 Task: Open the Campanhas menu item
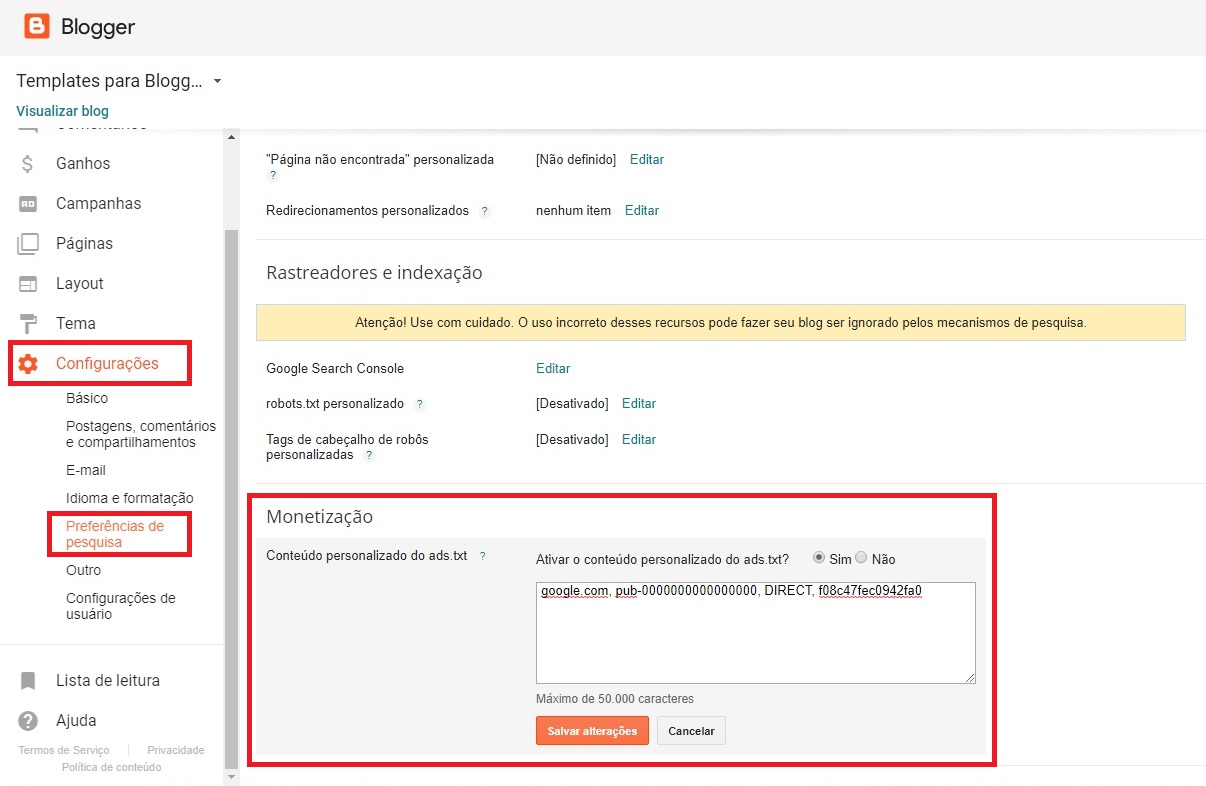[98, 203]
